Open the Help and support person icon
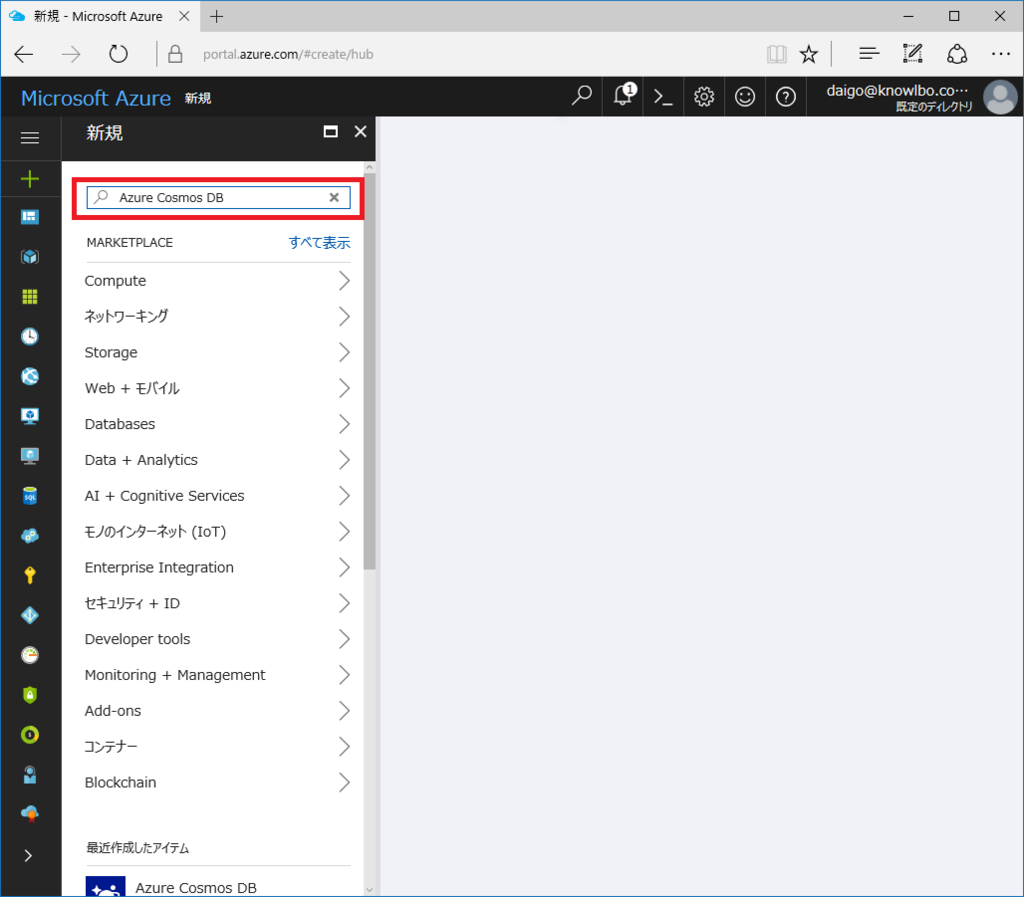Image resolution: width=1024 pixels, height=897 pixels. (30, 774)
